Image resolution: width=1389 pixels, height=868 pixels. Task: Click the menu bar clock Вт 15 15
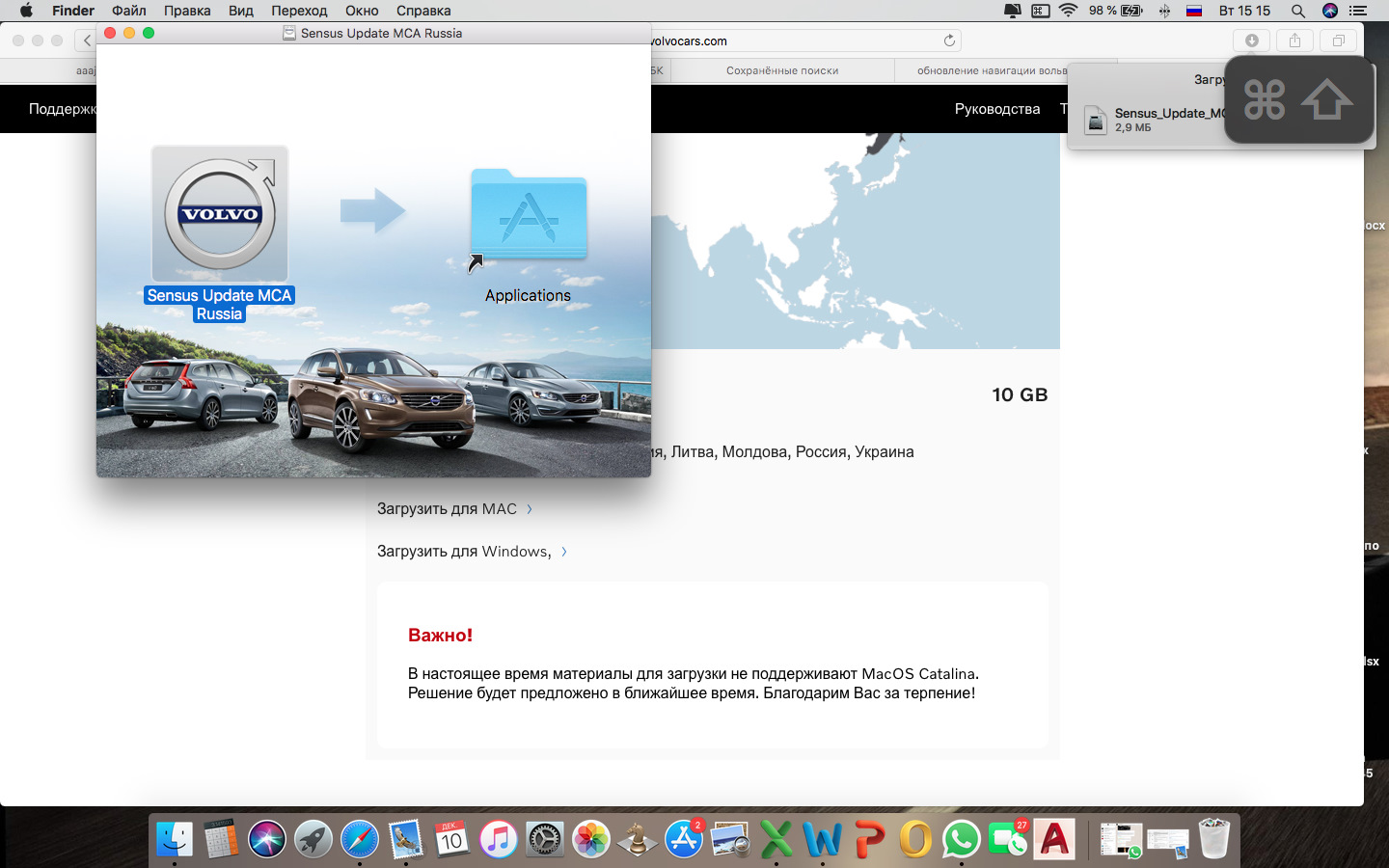[1244, 11]
